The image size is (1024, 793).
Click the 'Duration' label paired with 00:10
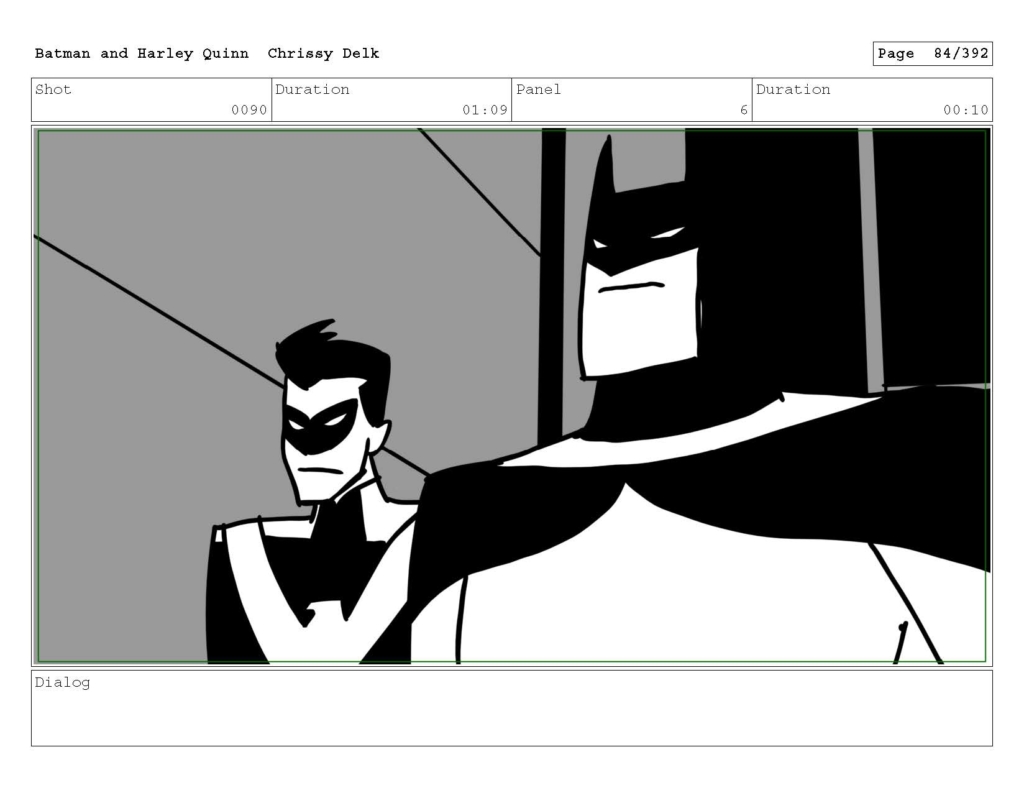click(x=793, y=89)
